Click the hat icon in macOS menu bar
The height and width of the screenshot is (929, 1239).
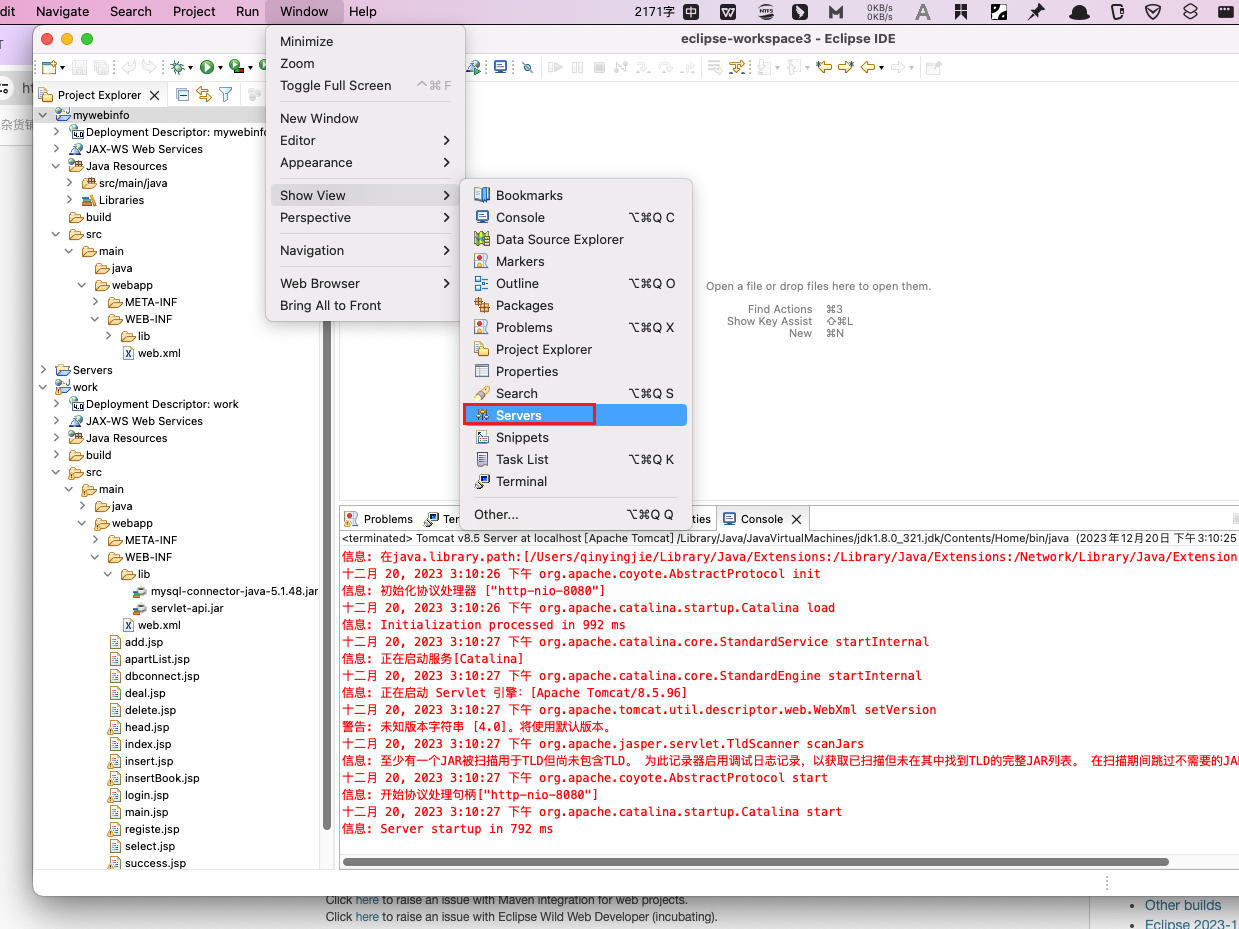(1079, 11)
